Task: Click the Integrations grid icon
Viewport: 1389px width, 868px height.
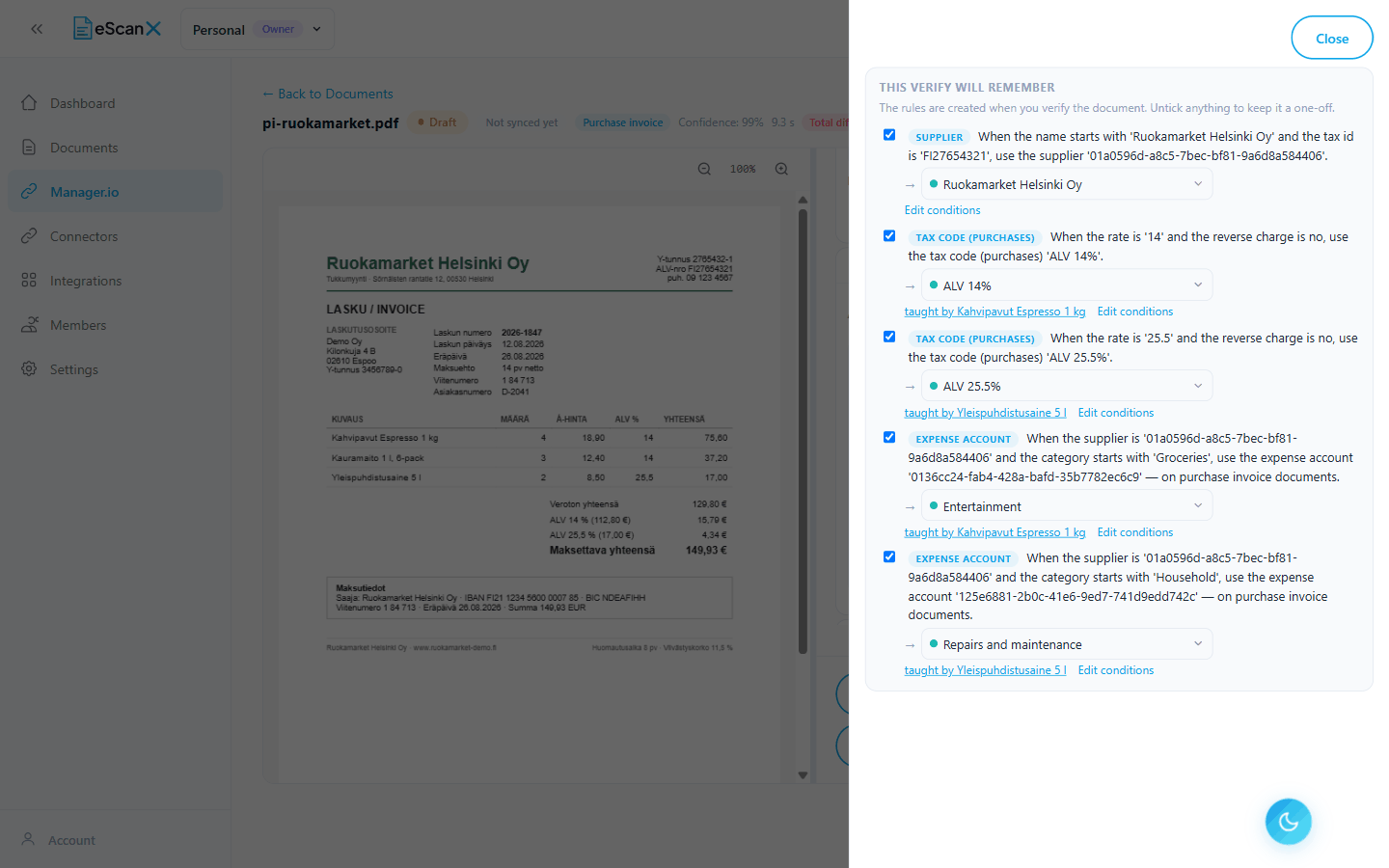Action: (x=29, y=281)
